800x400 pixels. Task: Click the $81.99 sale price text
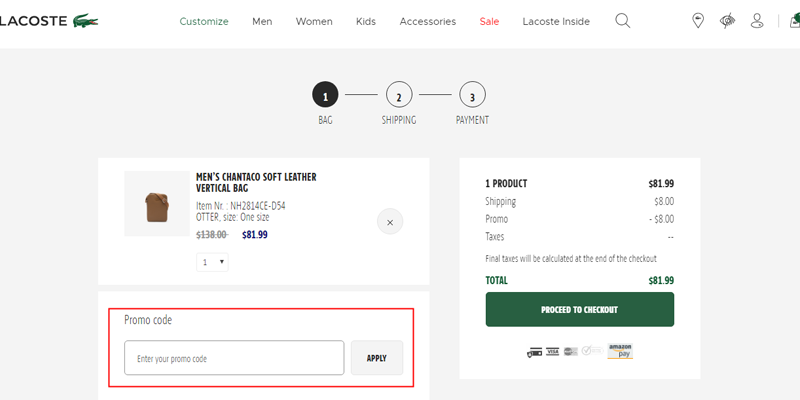pos(255,235)
